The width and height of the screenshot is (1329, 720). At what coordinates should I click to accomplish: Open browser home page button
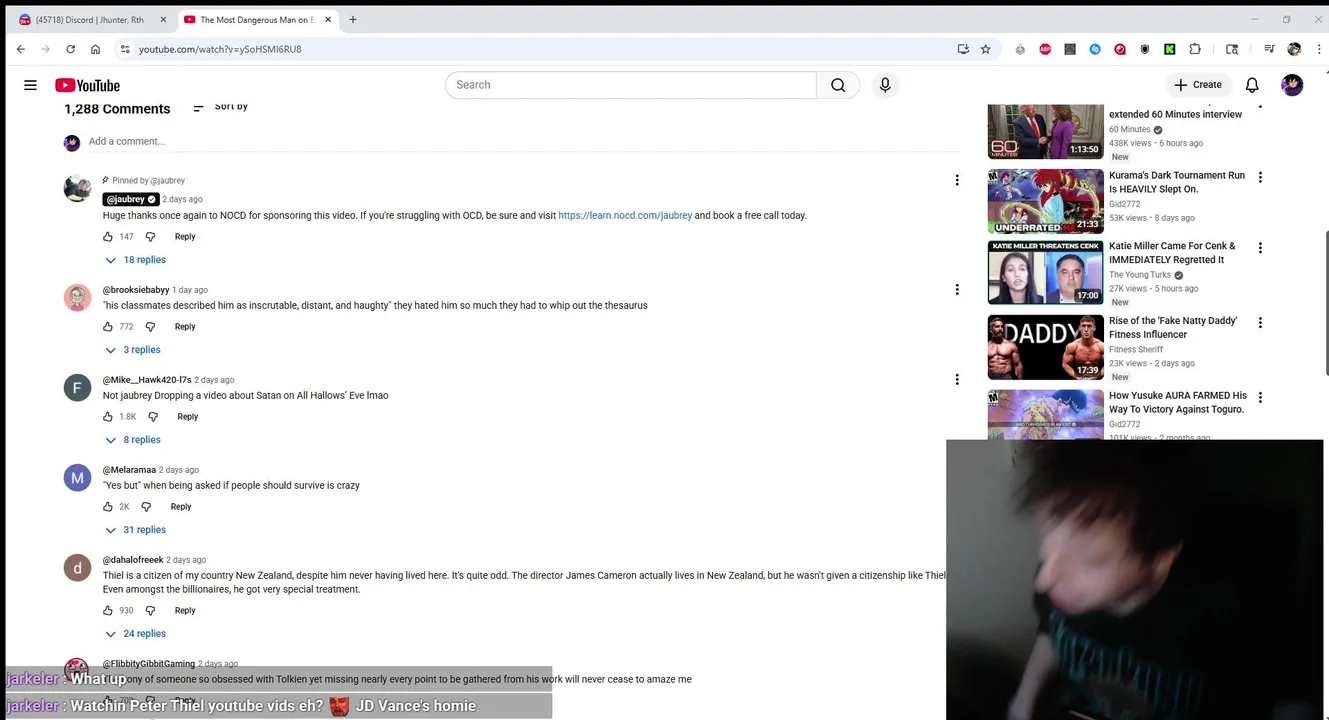coord(95,49)
